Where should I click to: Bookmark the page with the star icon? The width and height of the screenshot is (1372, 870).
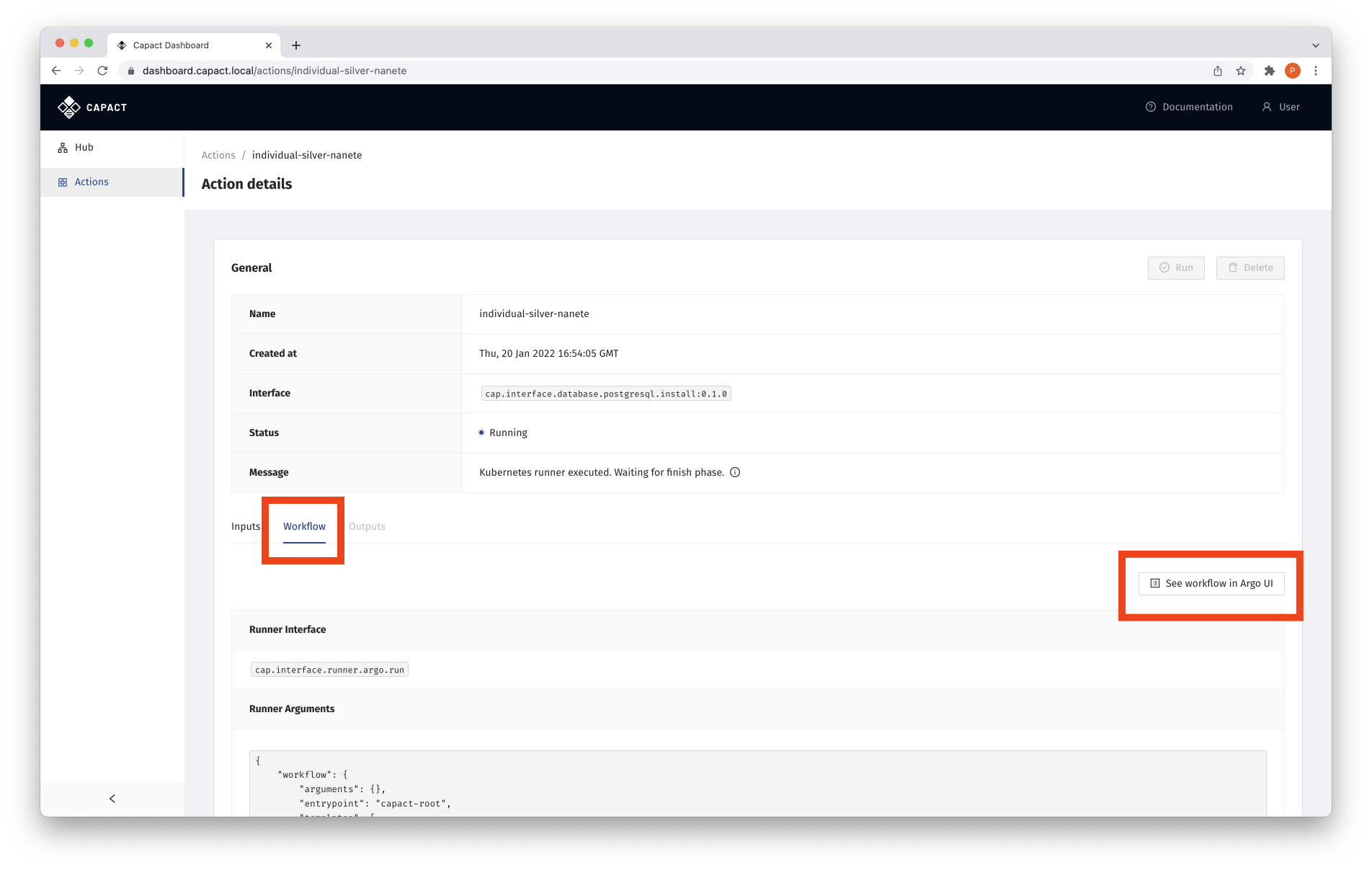(1241, 71)
